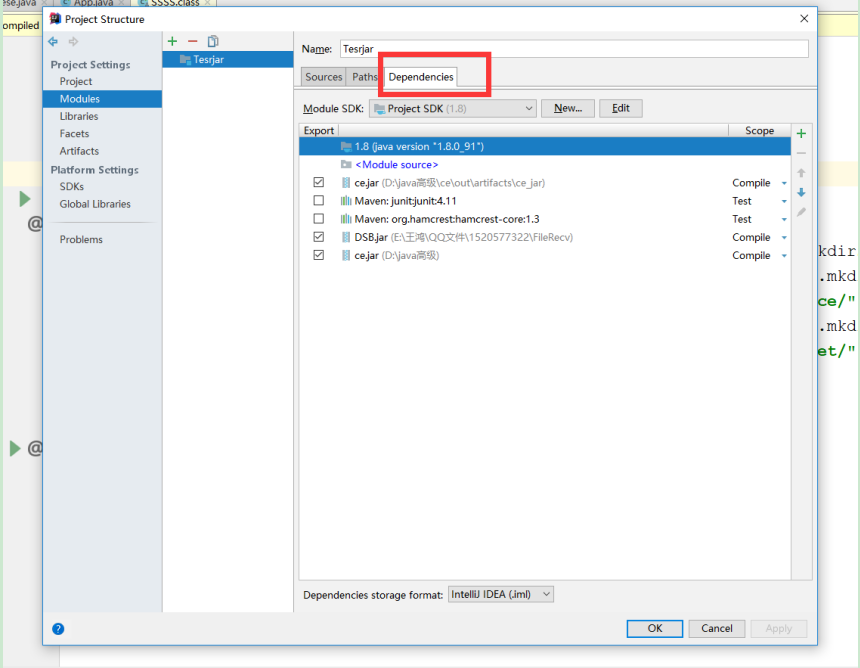Switch to App.java editor tab behind dialog
Image resolution: width=860 pixels, height=668 pixels.
pyautogui.click(x=93, y=3)
